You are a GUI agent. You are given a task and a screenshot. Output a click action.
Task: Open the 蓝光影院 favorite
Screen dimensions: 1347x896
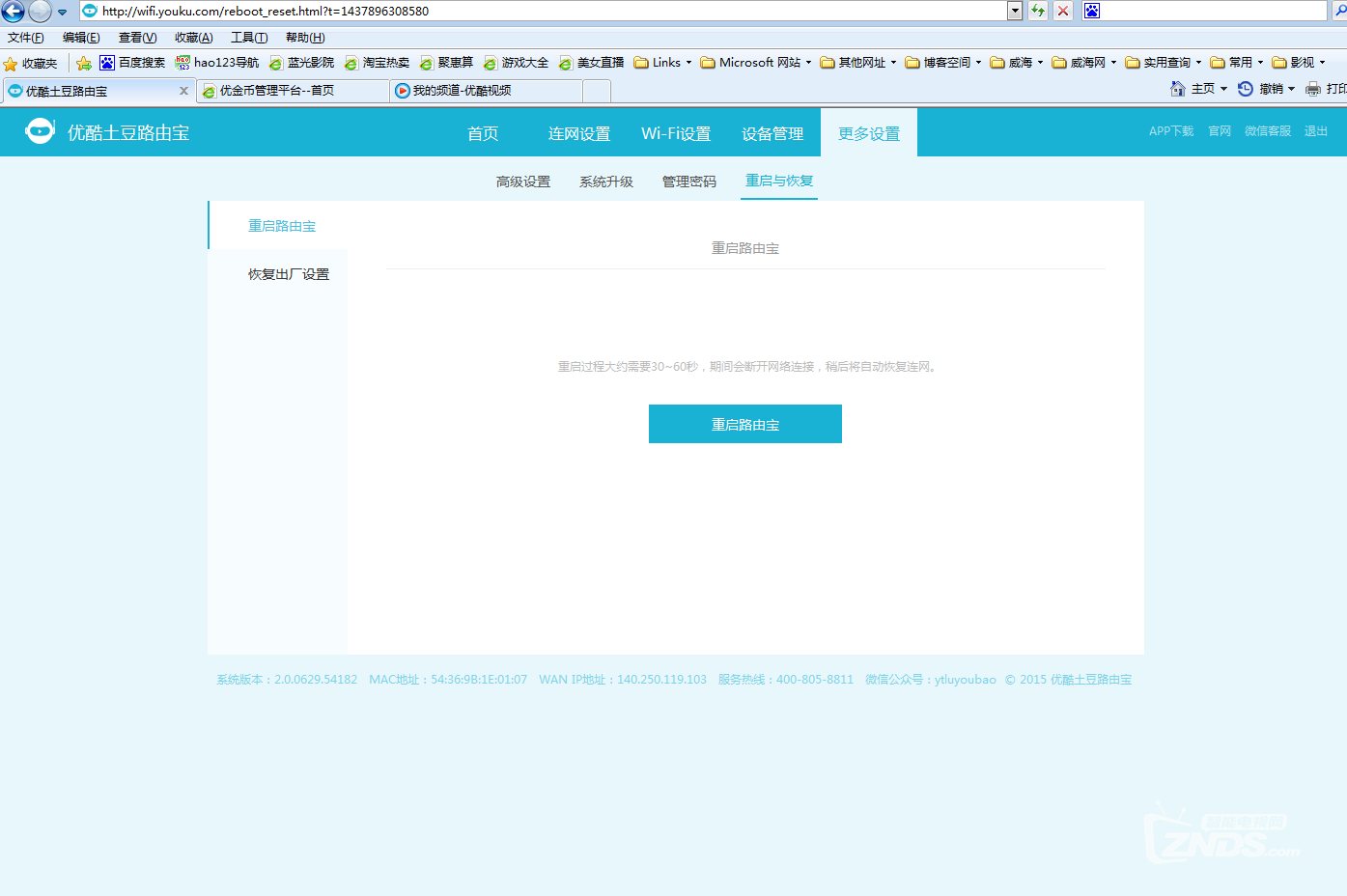[301, 63]
